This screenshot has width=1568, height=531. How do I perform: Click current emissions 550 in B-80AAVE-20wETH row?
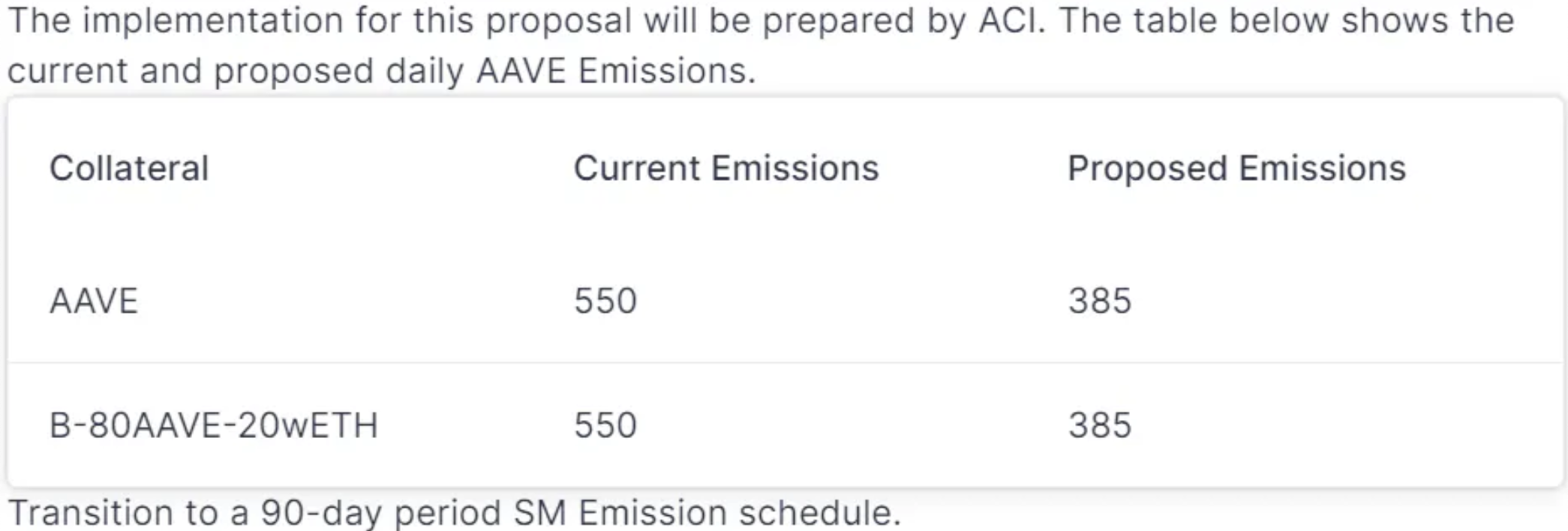(605, 425)
